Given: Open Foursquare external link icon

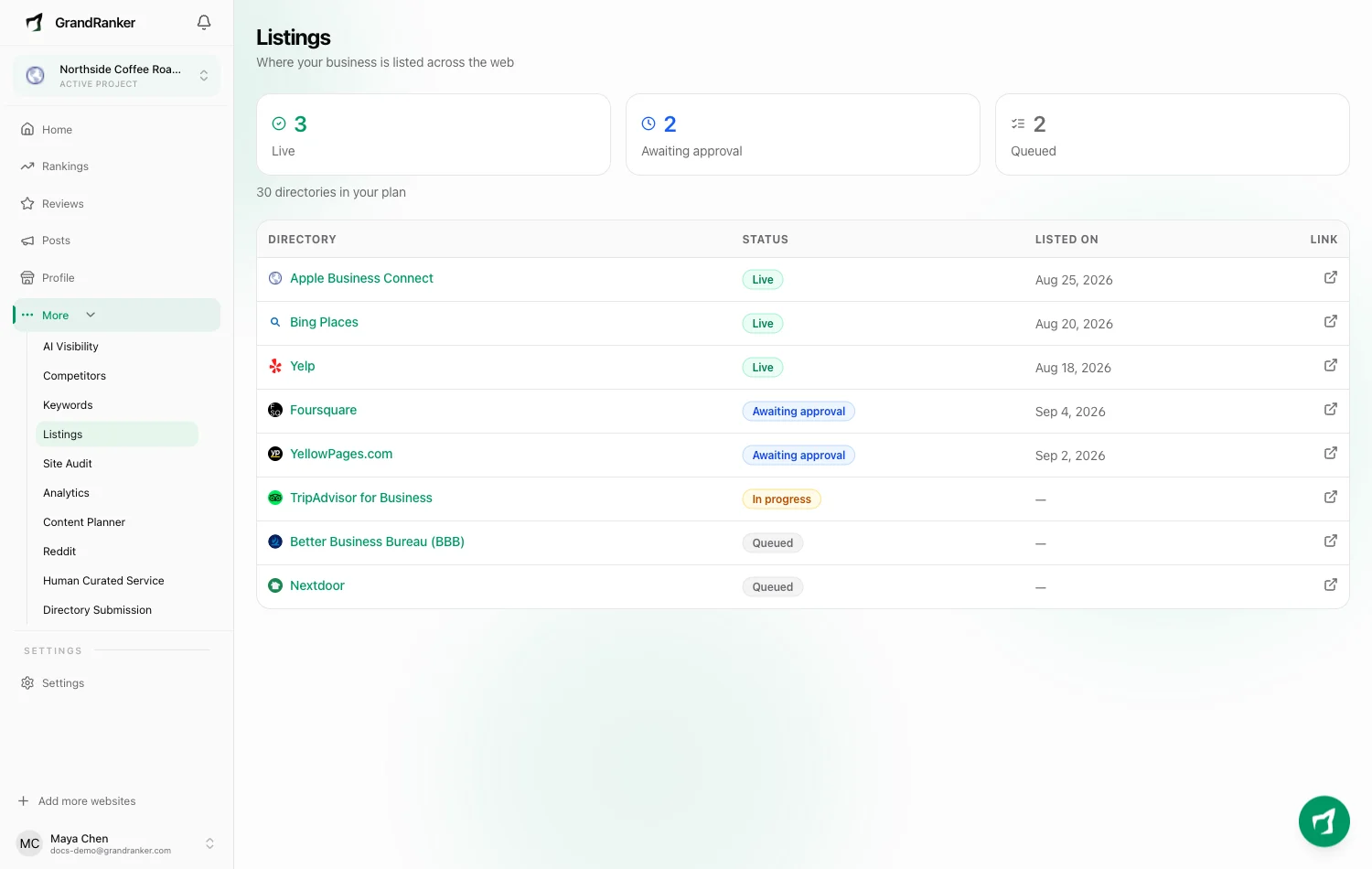Looking at the screenshot, I should (x=1331, y=409).
